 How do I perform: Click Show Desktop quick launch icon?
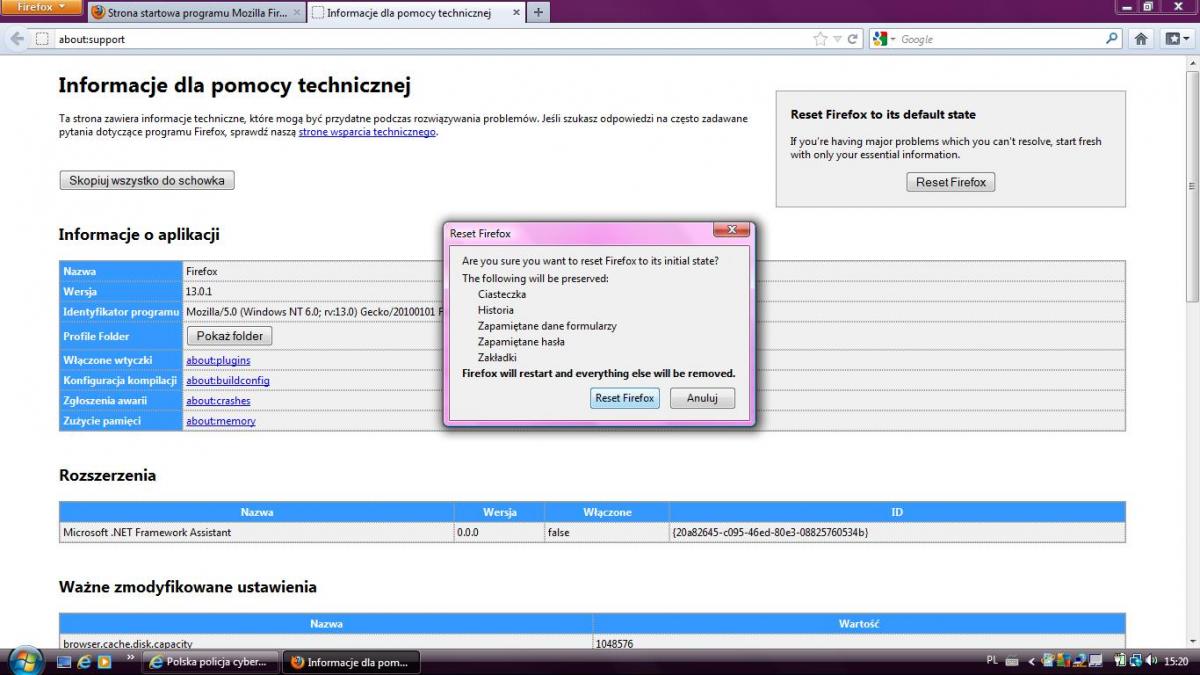point(65,662)
